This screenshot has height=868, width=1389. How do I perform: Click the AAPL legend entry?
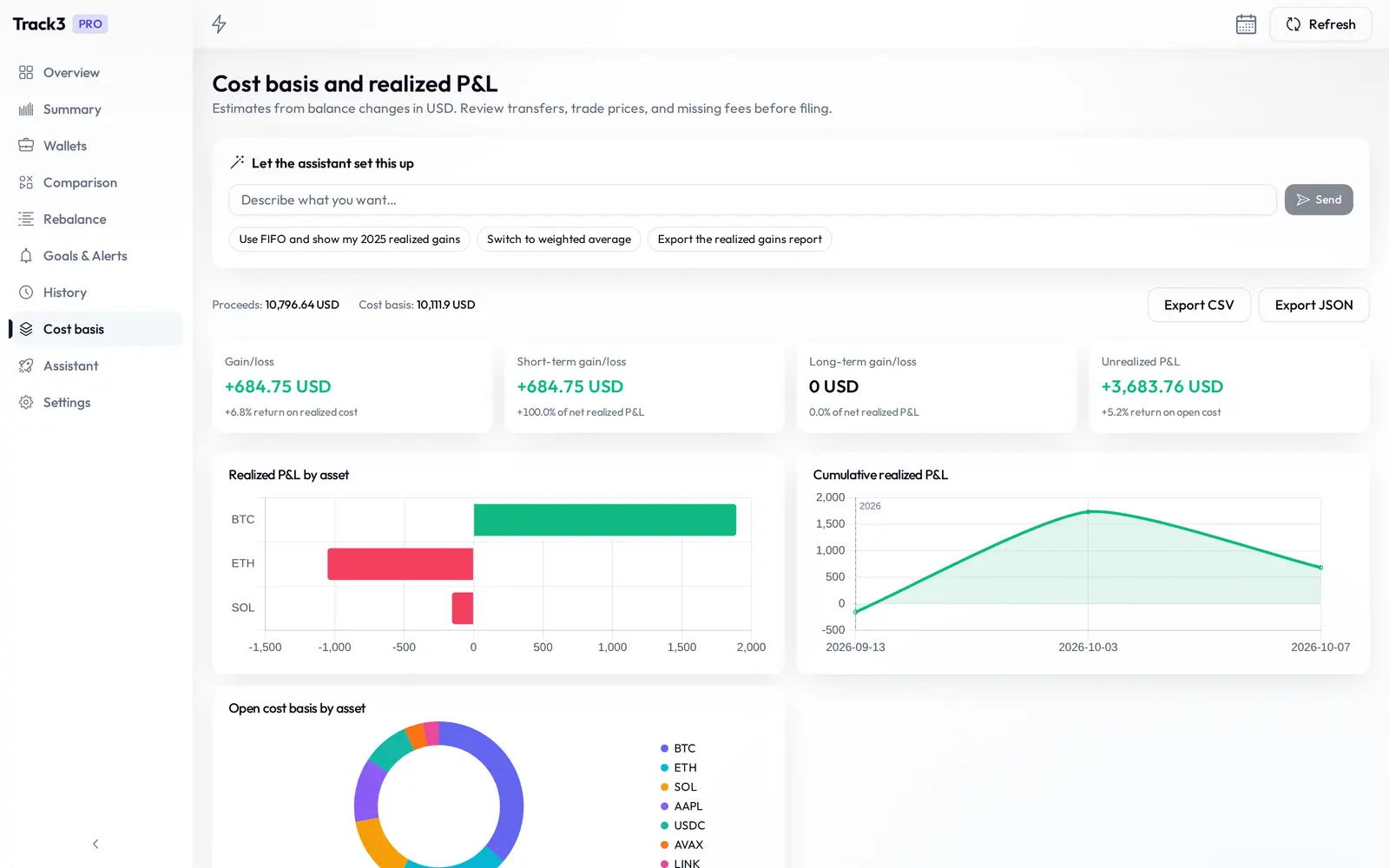point(681,806)
